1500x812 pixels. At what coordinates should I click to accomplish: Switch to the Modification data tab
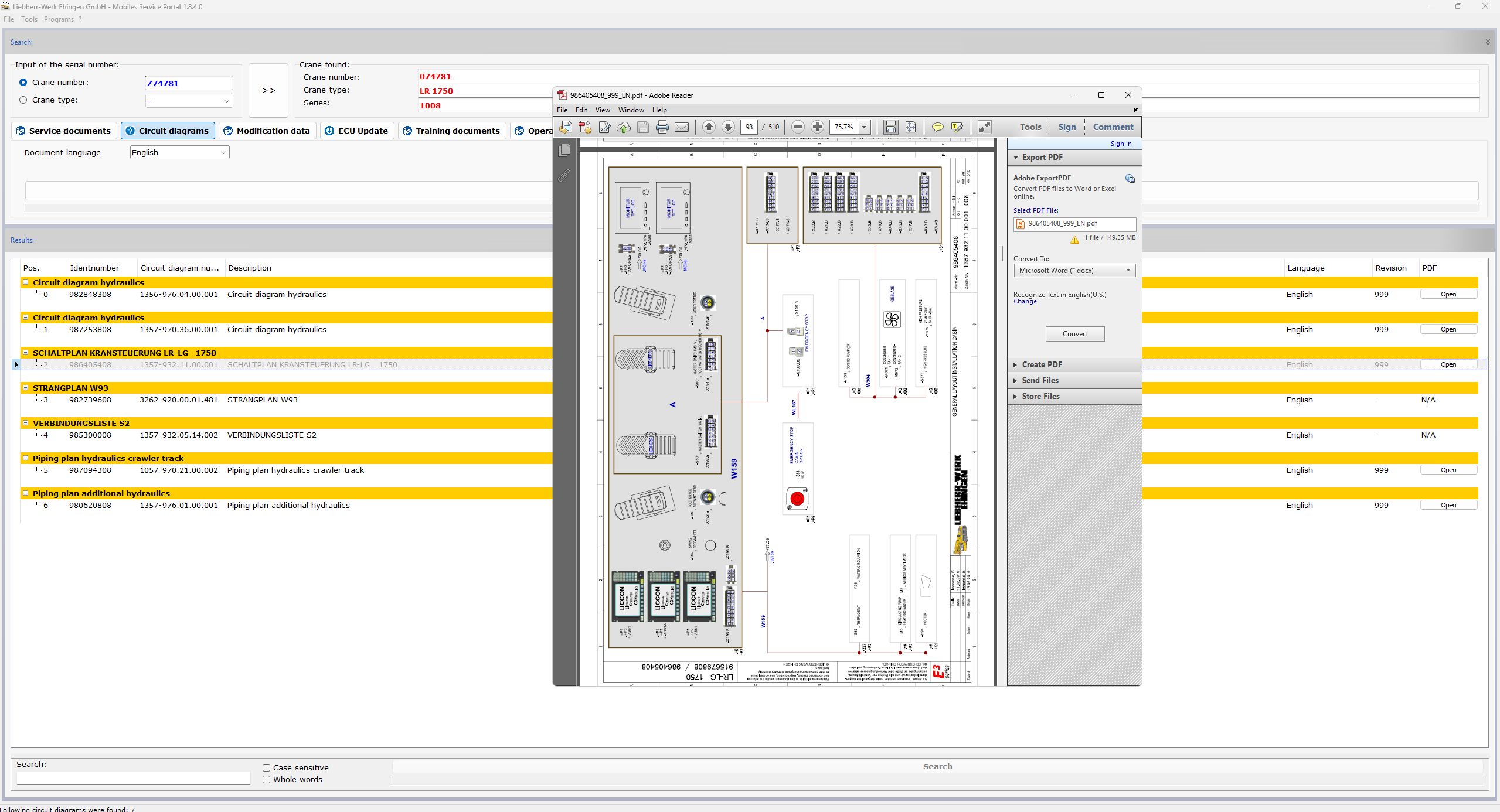click(267, 131)
